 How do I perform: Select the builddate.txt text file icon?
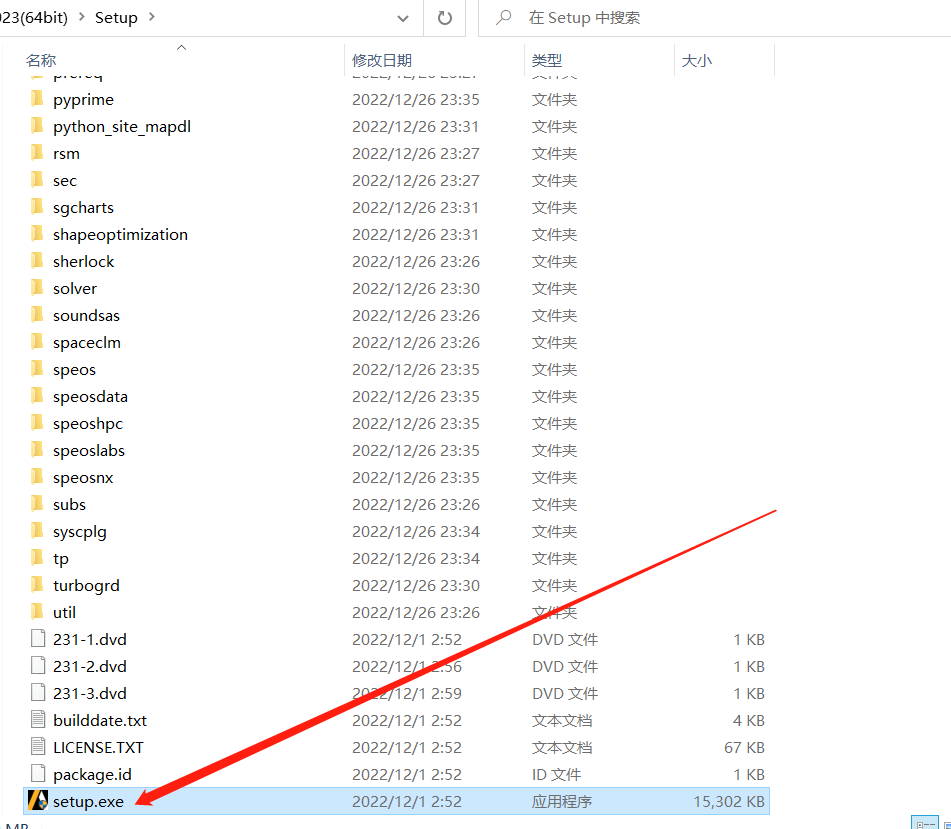[38, 720]
